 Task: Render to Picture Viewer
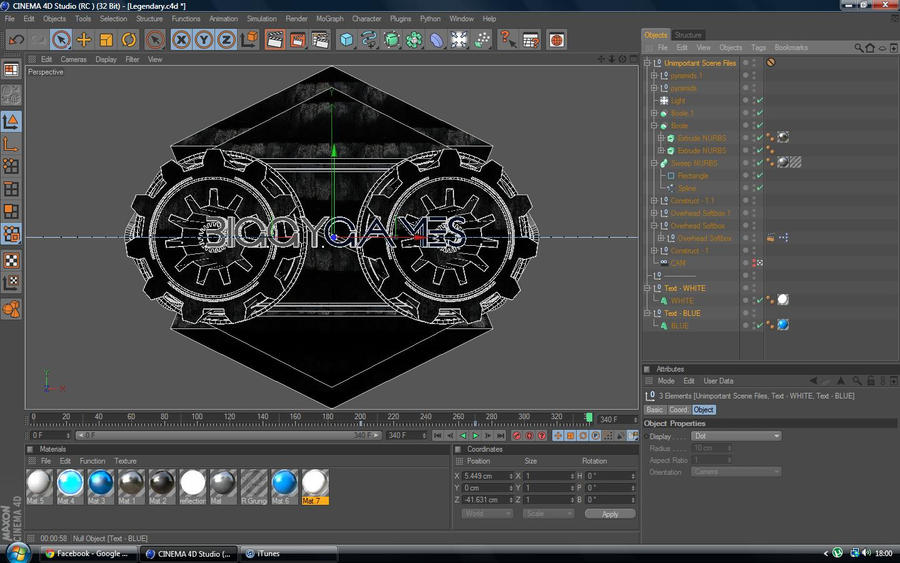point(297,40)
